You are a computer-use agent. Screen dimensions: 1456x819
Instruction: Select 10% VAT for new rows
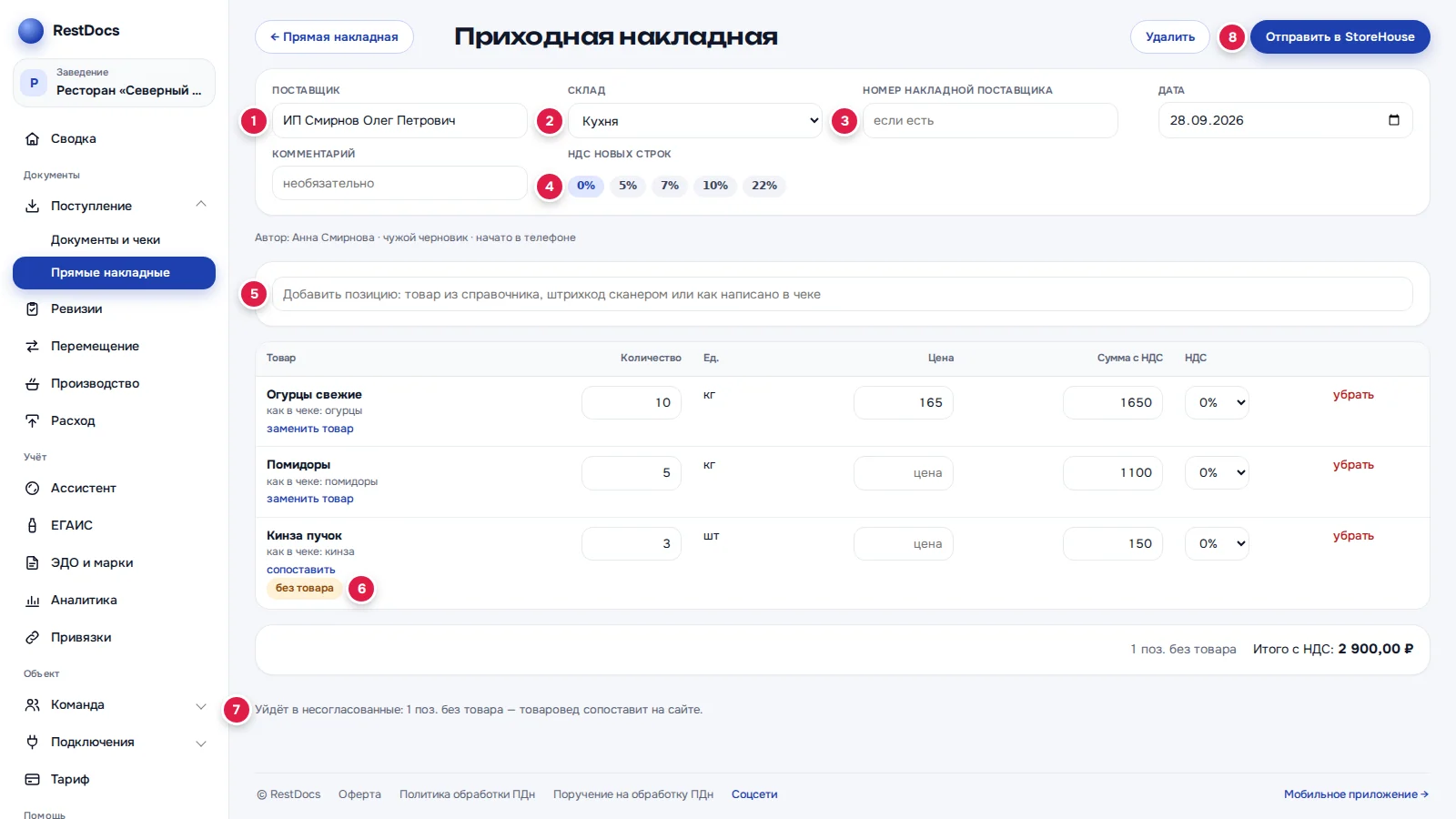click(715, 186)
